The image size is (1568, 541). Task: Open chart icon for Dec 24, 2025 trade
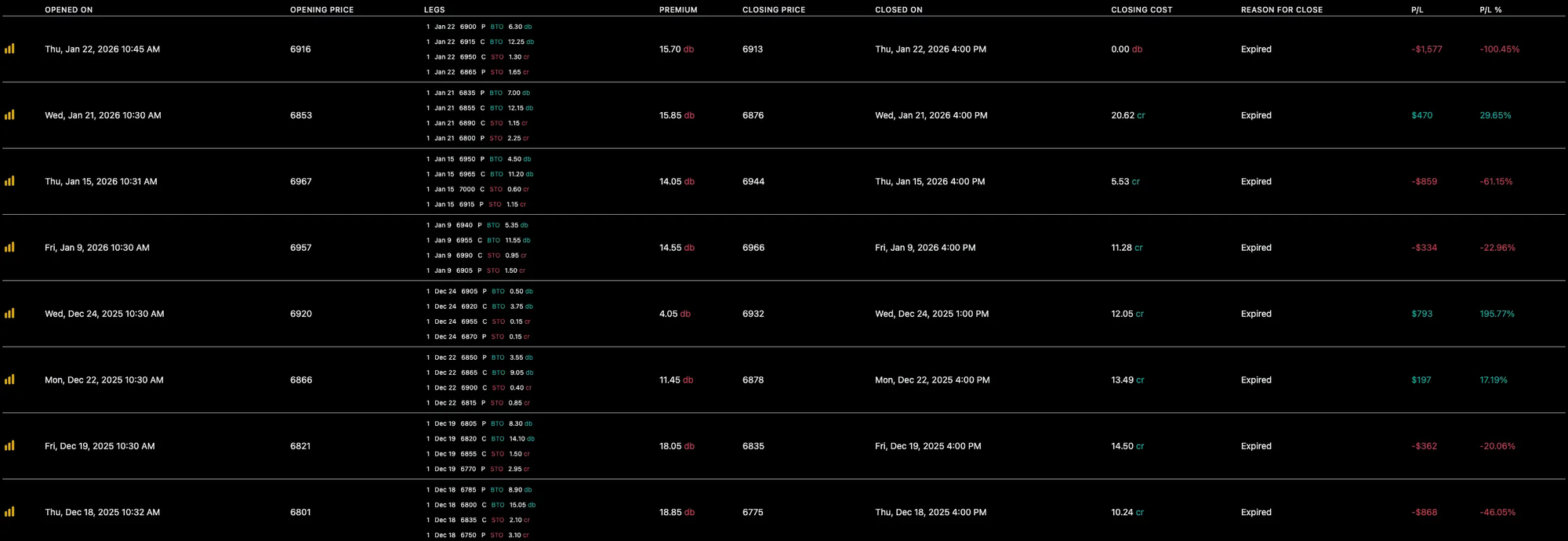click(x=9, y=314)
